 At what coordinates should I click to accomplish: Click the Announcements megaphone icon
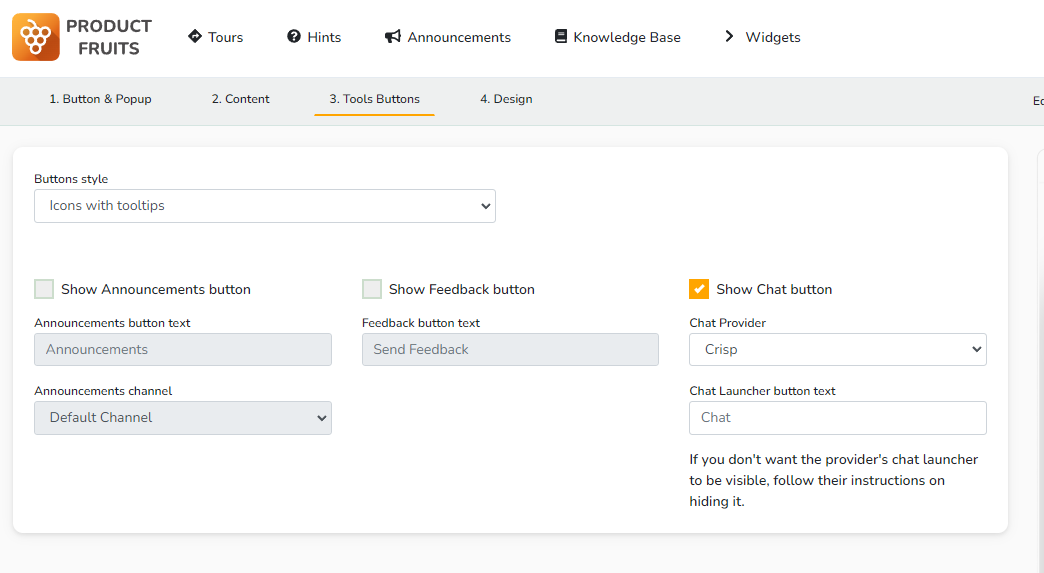tap(393, 37)
